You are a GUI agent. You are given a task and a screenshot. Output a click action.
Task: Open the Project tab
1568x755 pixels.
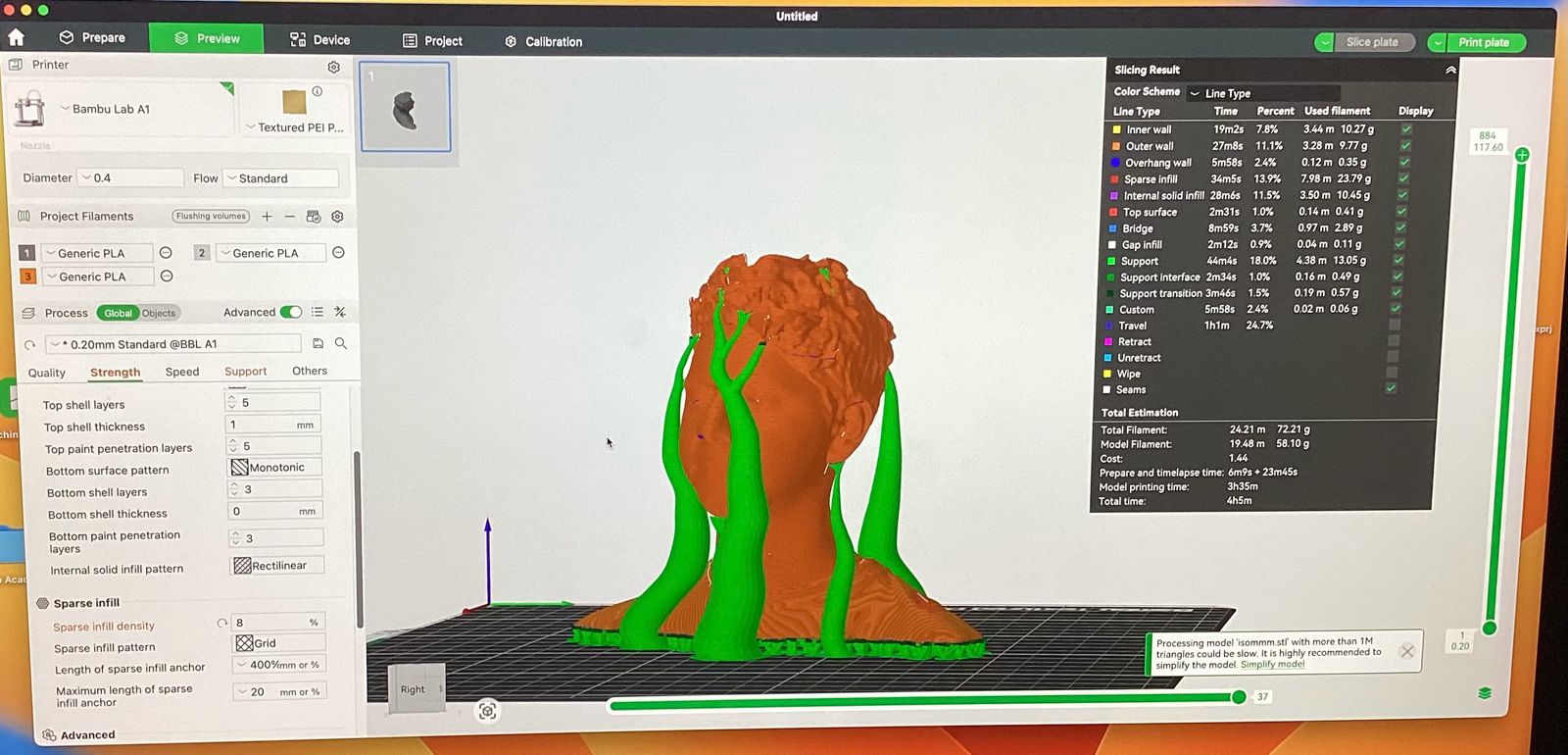432,40
